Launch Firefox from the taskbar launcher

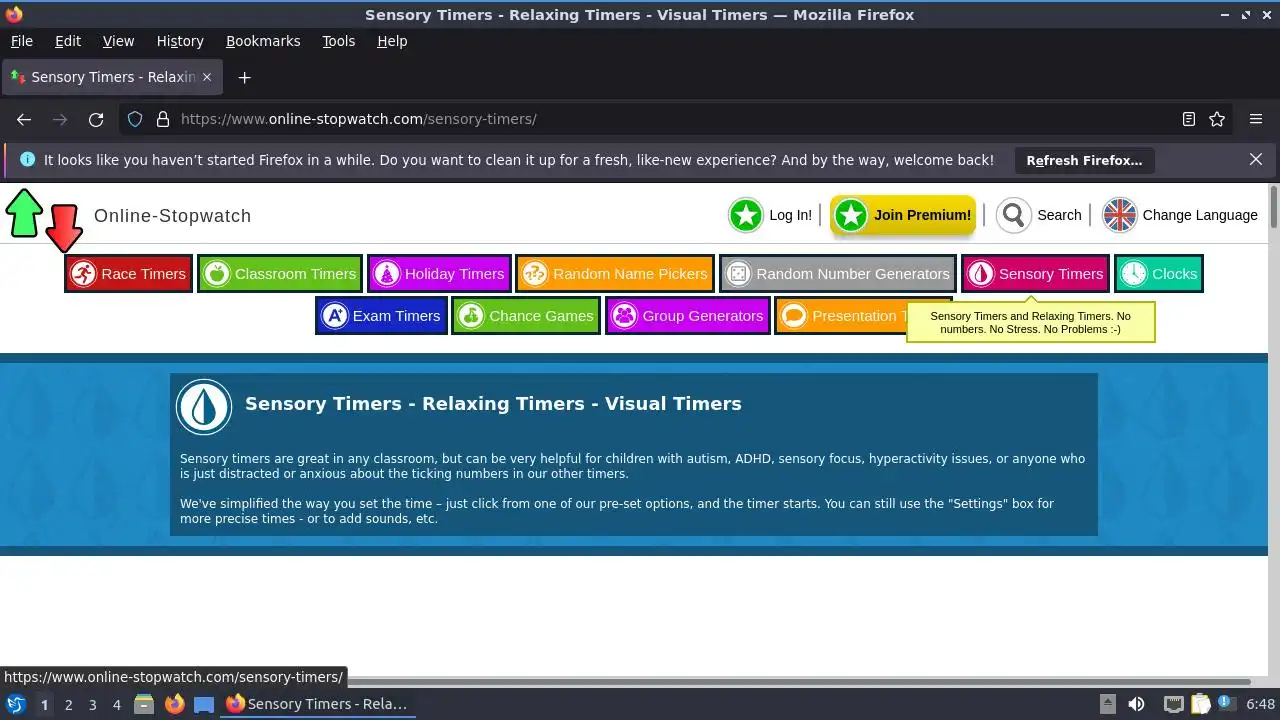(174, 704)
